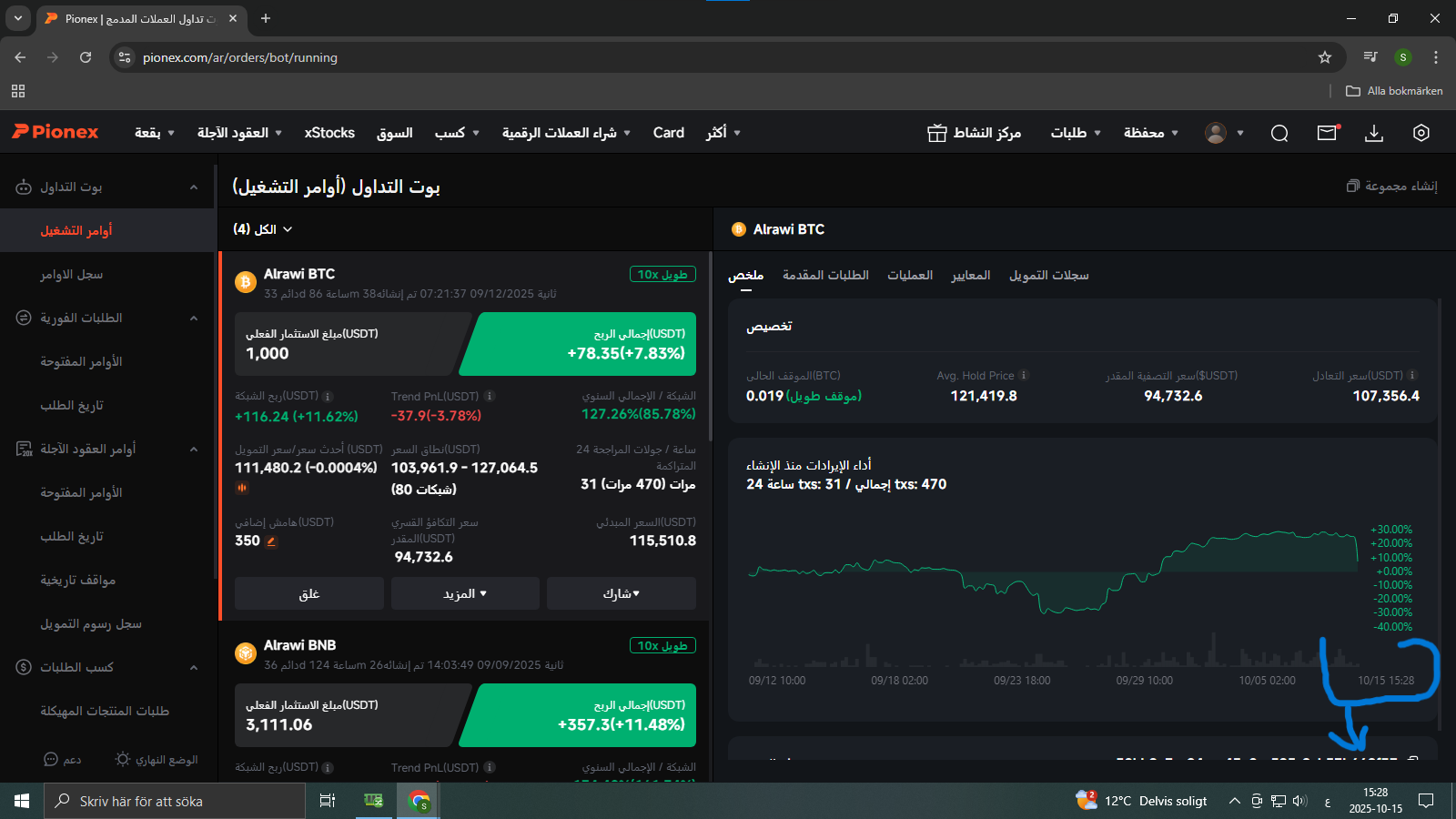The height and width of the screenshot is (819, 1456).
Task: Click the user avatar icon
Action: 1215,133
